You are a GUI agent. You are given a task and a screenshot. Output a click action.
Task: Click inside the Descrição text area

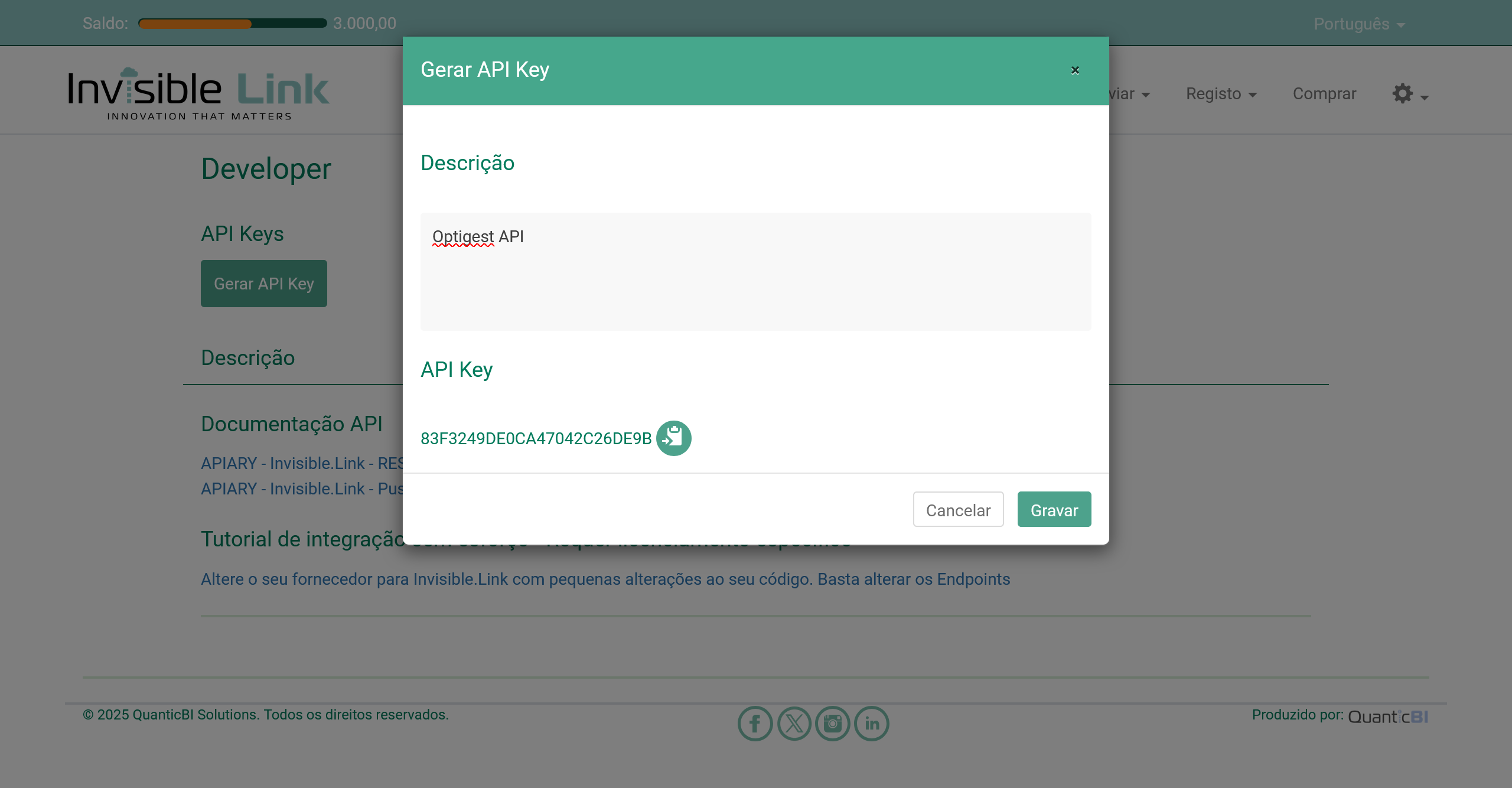755,272
